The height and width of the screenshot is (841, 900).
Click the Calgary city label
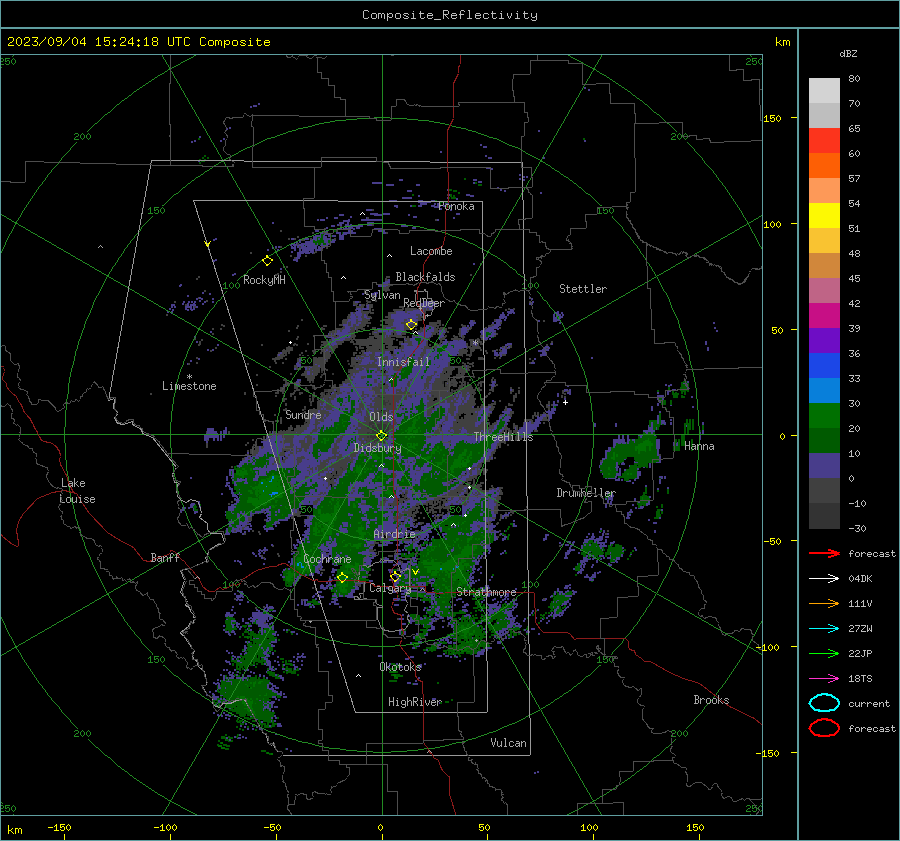coord(390,588)
